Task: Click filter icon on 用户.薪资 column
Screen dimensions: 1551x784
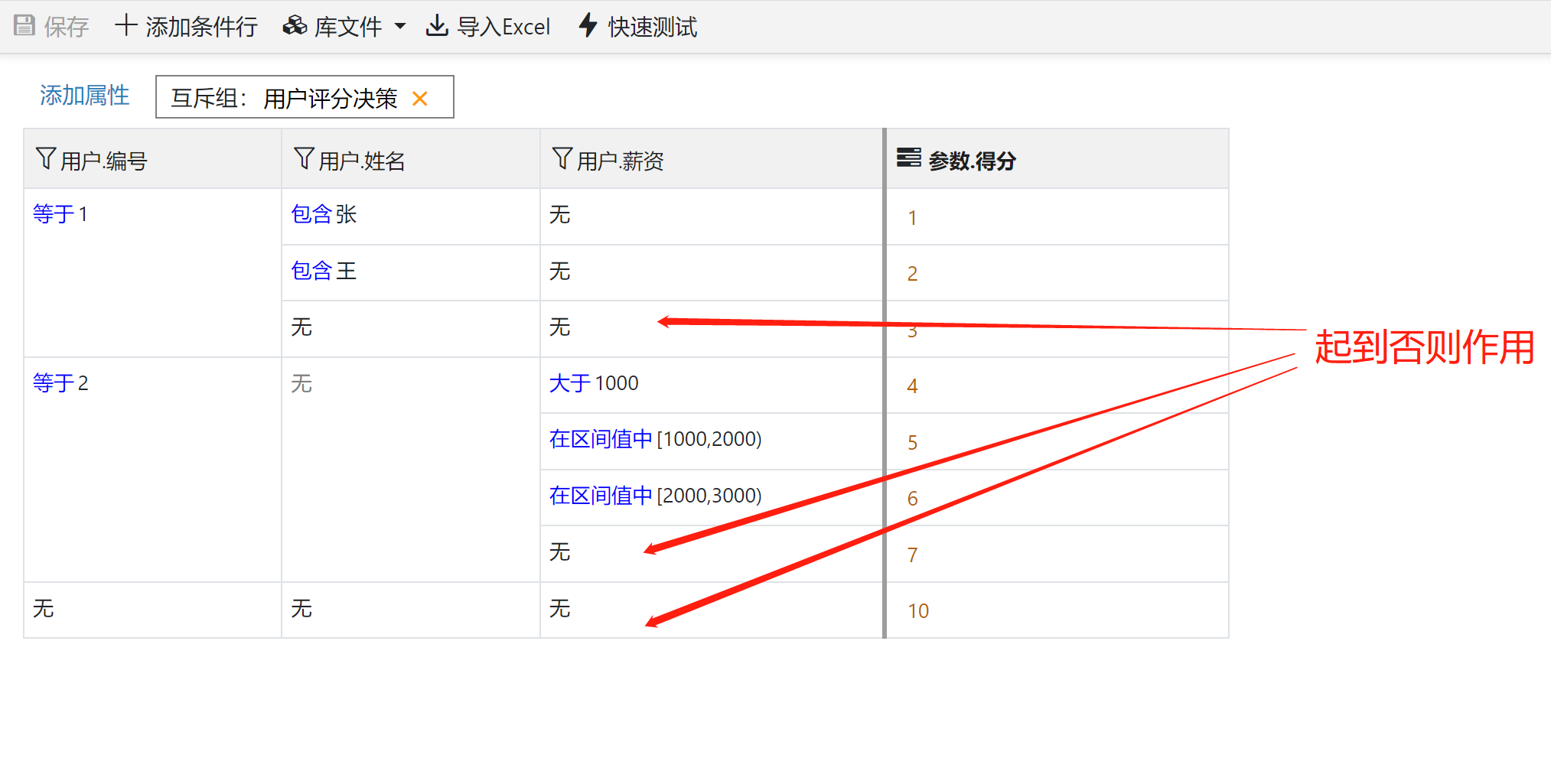Action: click(562, 159)
